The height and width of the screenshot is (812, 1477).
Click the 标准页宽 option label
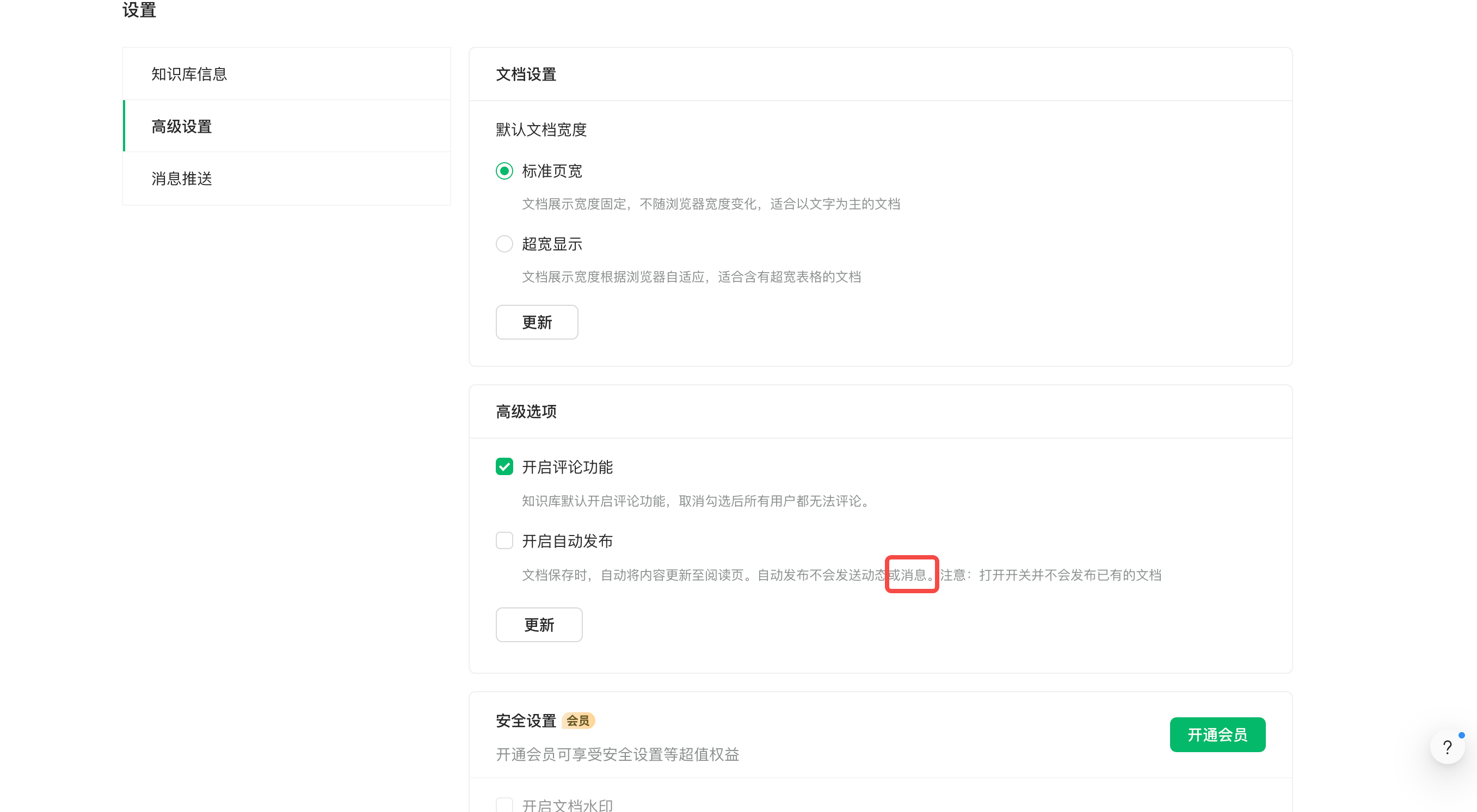(x=552, y=171)
